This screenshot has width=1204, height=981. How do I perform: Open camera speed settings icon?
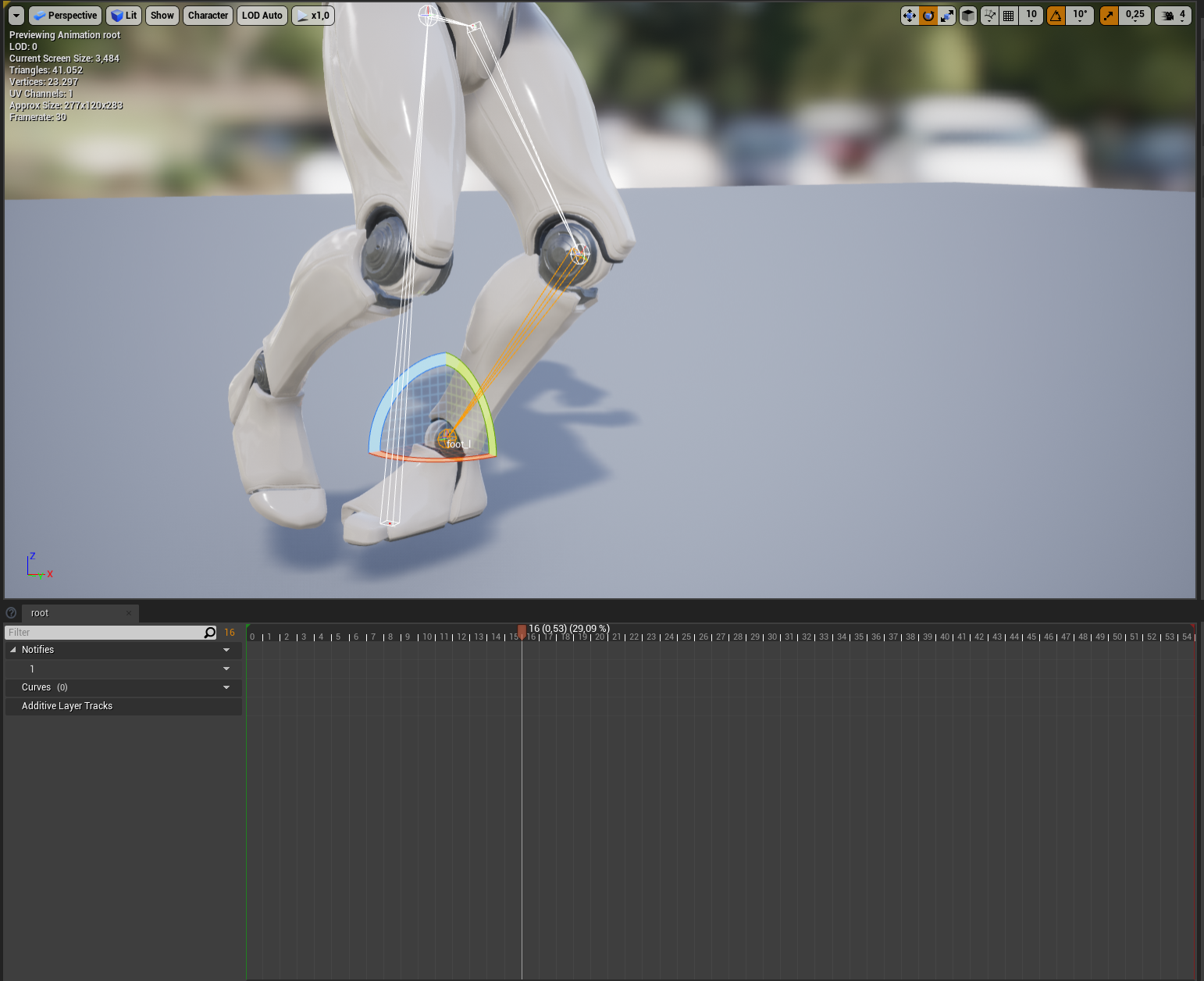[1171, 15]
